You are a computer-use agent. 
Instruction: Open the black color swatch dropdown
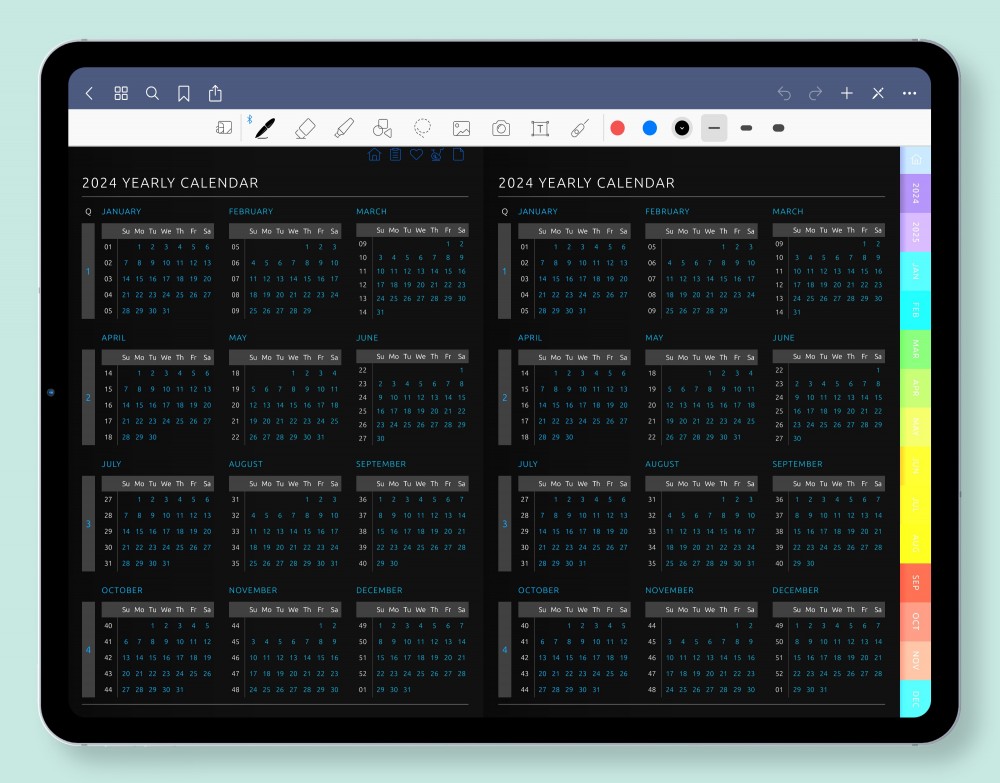(682, 128)
